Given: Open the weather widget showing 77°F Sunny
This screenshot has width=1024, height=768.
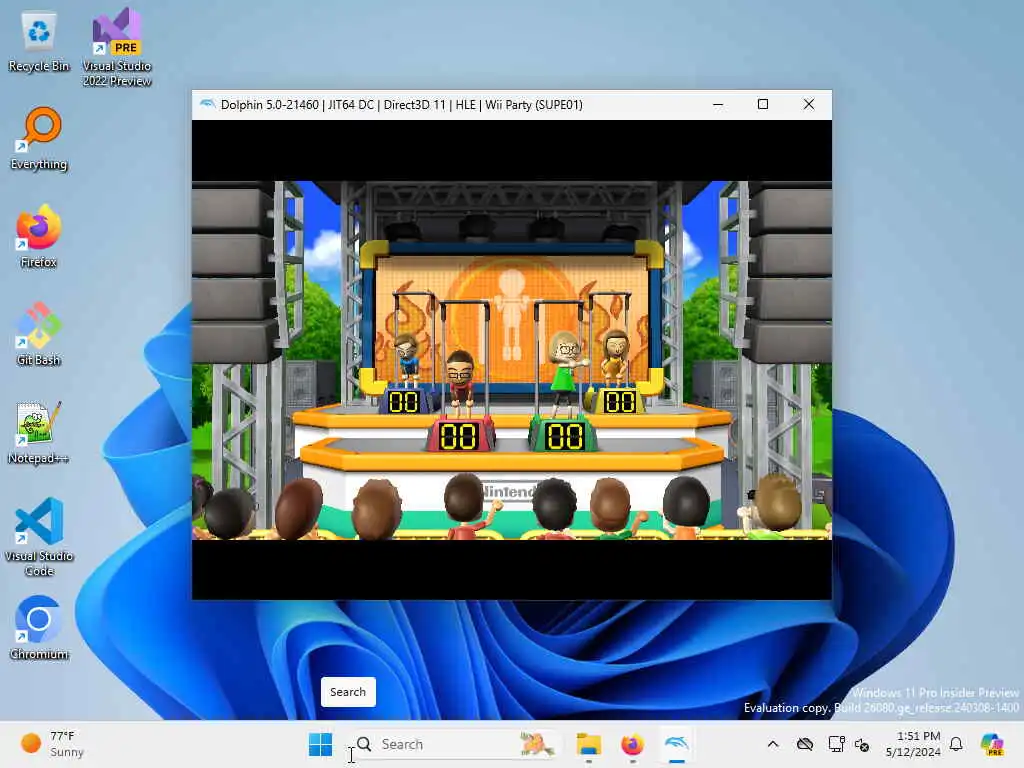Looking at the screenshot, I should 52,744.
